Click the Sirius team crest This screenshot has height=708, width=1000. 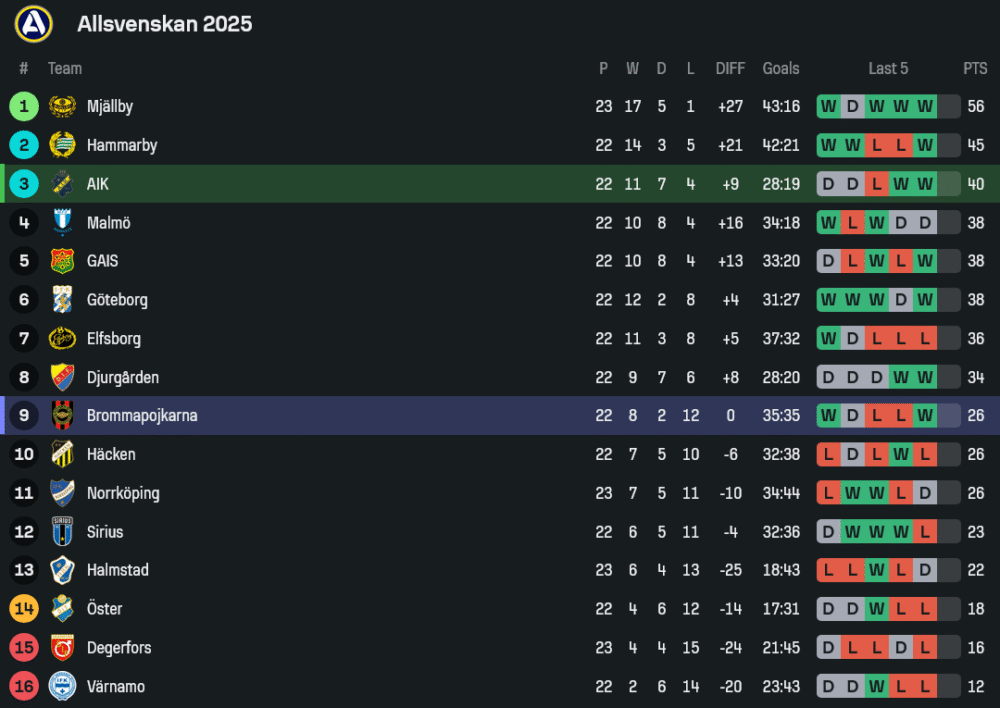[x=63, y=532]
